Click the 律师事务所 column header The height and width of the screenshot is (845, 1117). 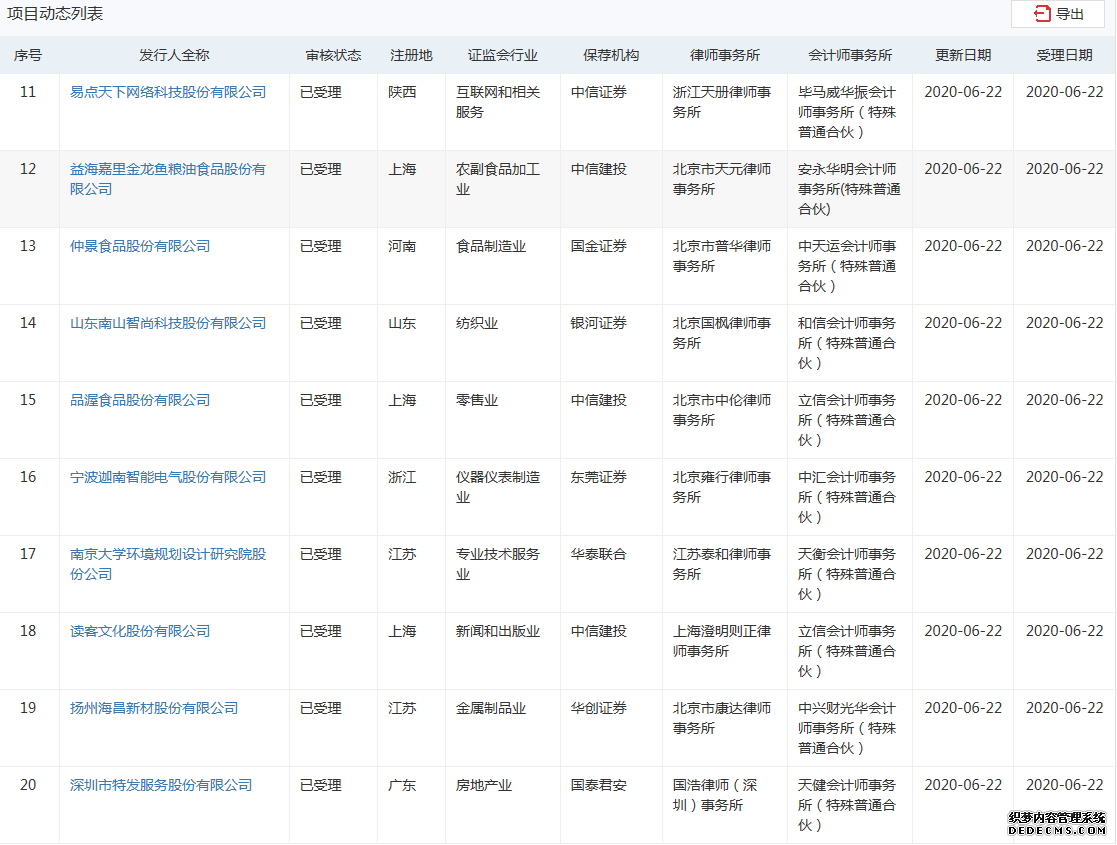[725, 56]
